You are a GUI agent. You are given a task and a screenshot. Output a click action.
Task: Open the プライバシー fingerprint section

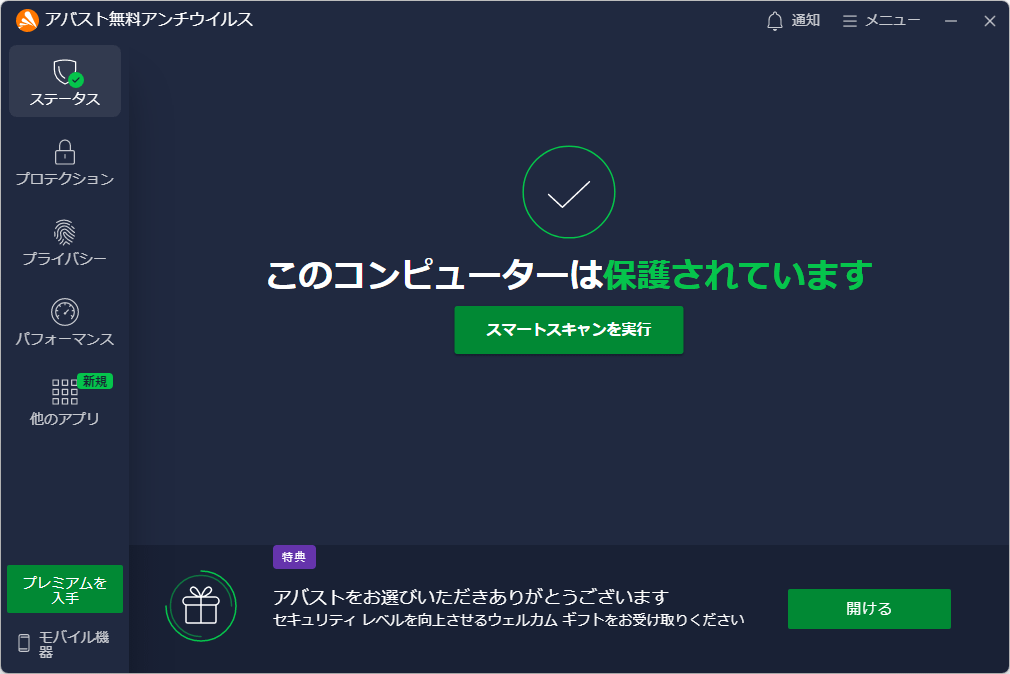point(64,243)
